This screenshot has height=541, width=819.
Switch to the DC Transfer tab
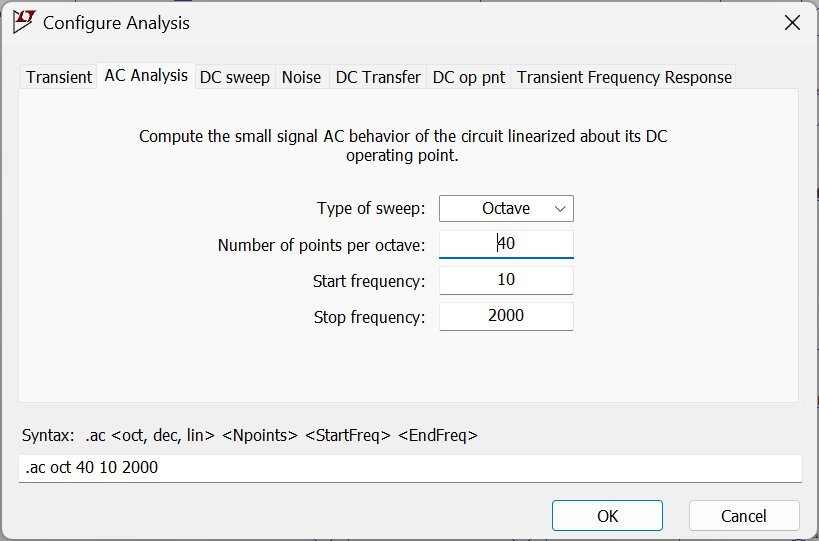click(x=378, y=77)
